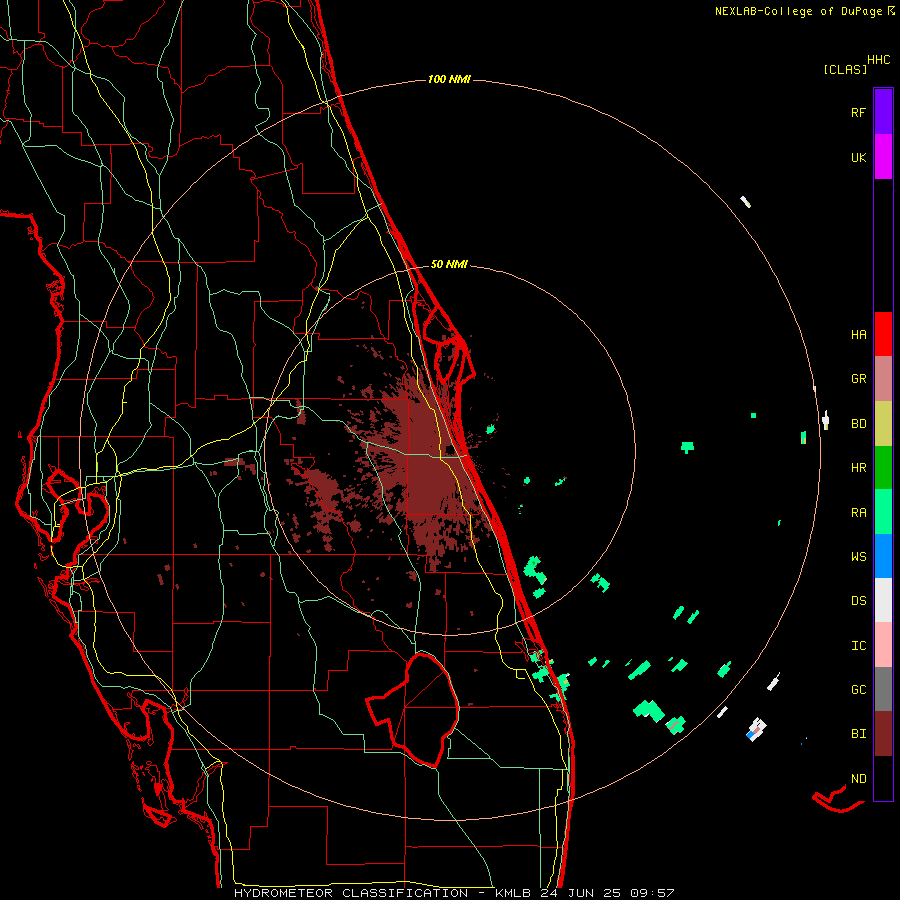Click the RF legend label
Viewport: 900px width, 900px height.
click(x=858, y=112)
